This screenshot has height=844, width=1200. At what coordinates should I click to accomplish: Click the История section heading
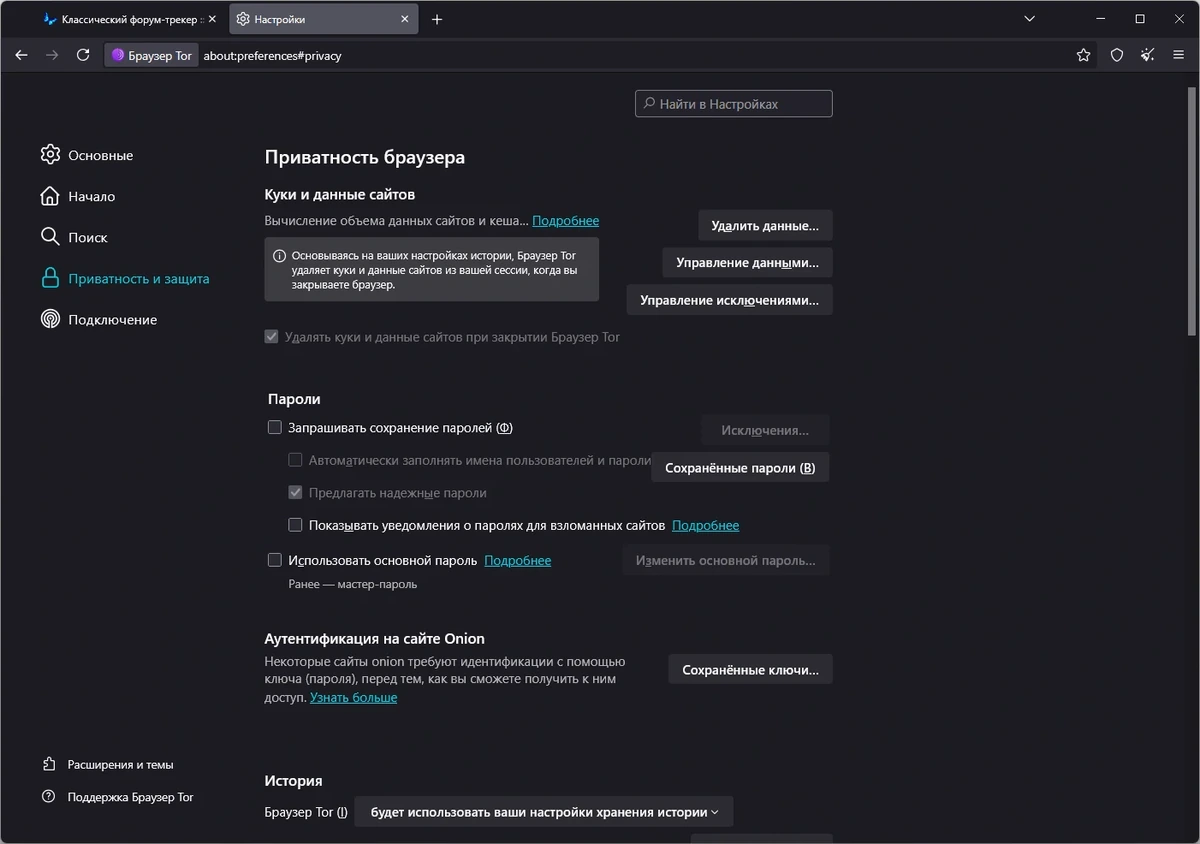pos(293,780)
